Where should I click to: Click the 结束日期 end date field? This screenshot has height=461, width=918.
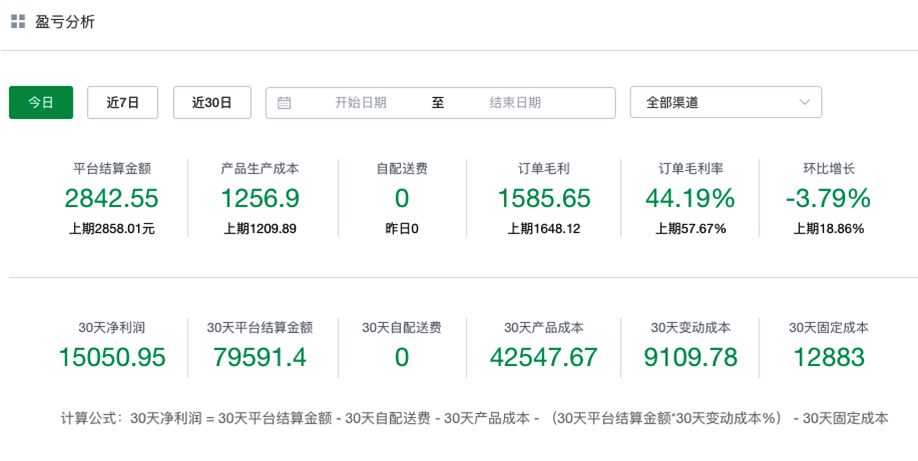515,103
